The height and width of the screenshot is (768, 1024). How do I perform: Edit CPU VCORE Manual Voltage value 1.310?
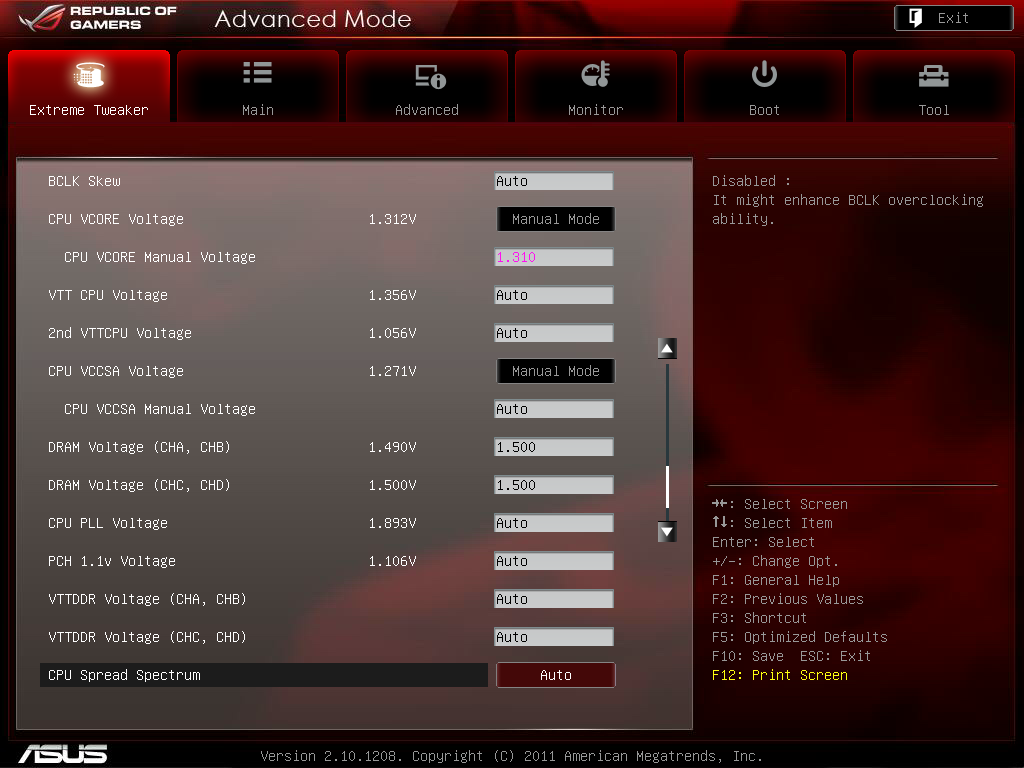(554, 257)
